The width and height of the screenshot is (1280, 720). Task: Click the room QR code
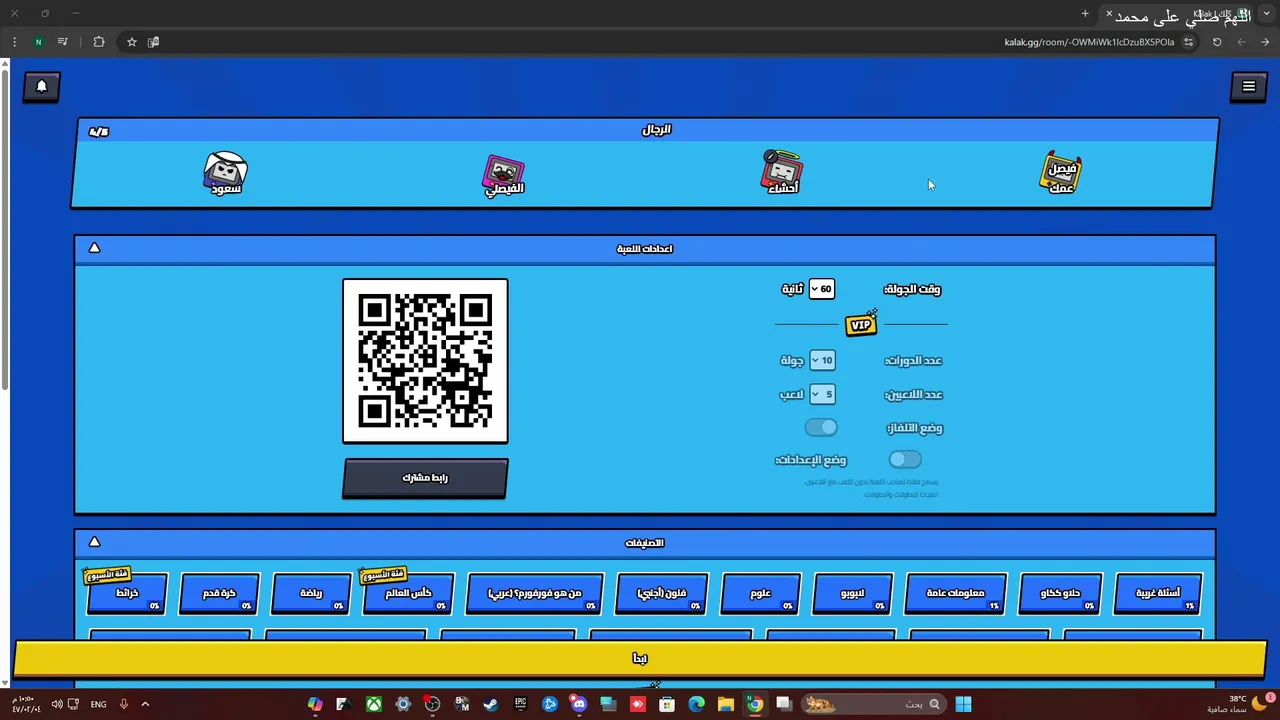pyautogui.click(x=425, y=361)
